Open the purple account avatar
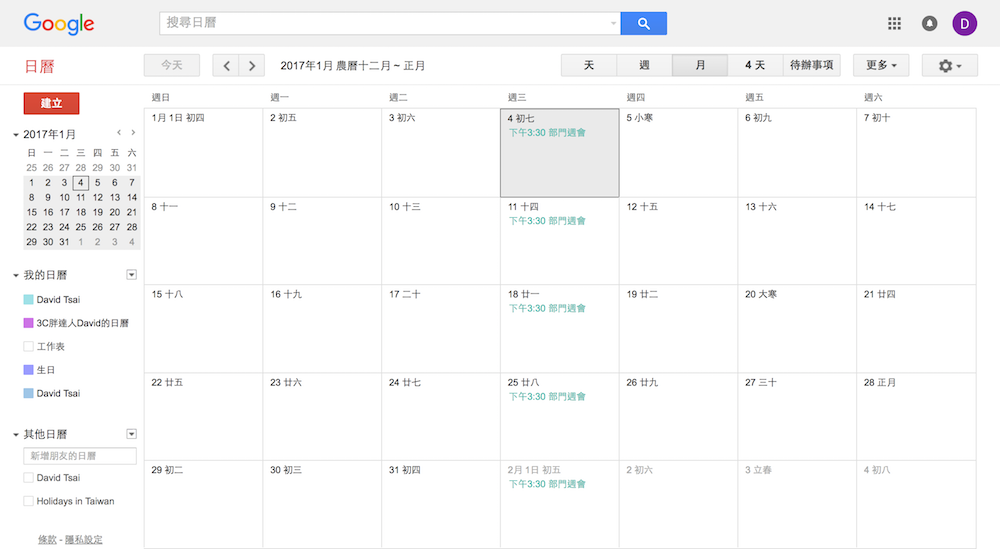This screenshot has width=1000, height=549. point(965,23)
